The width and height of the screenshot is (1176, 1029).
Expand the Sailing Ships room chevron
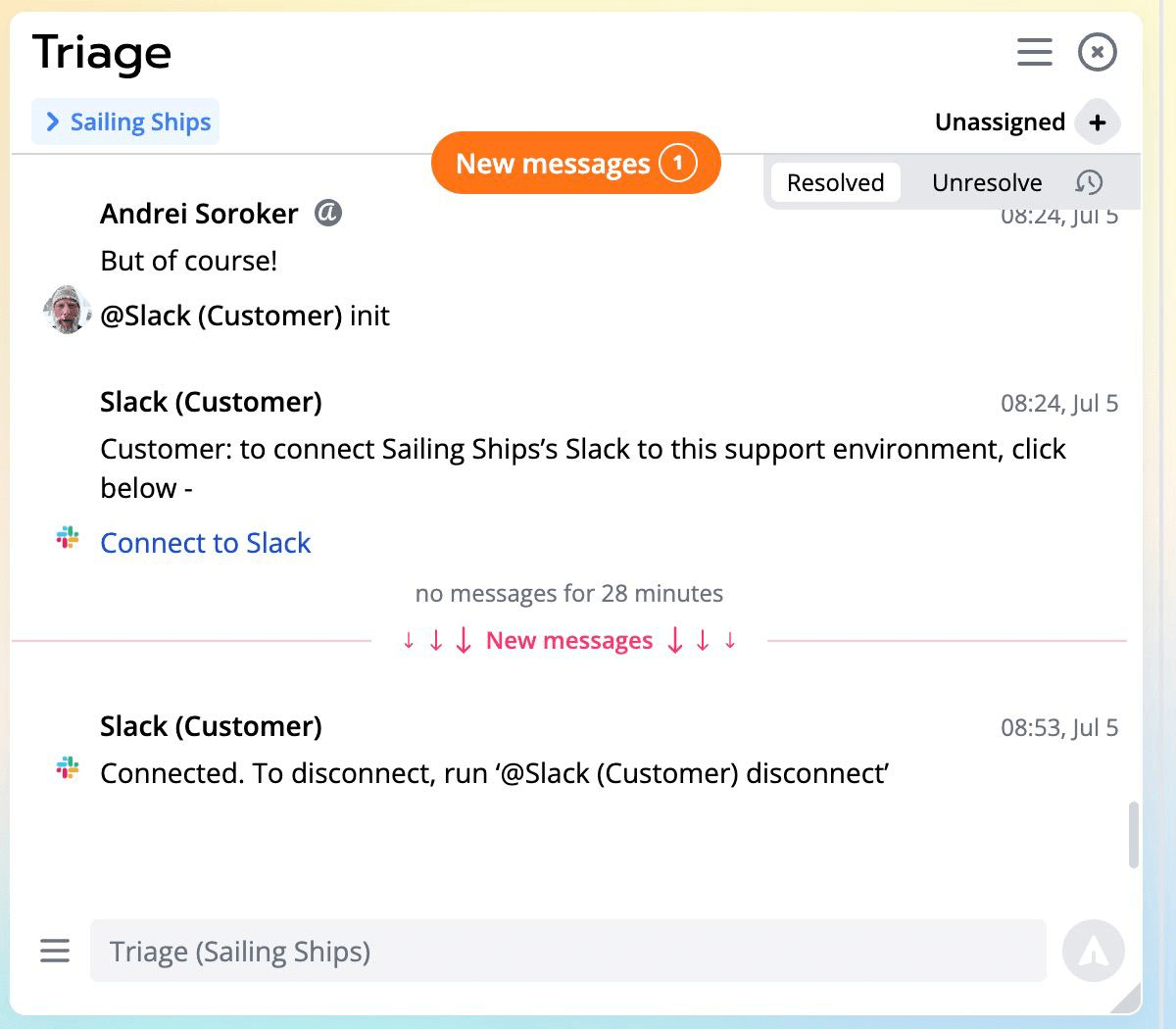(53, 122)
